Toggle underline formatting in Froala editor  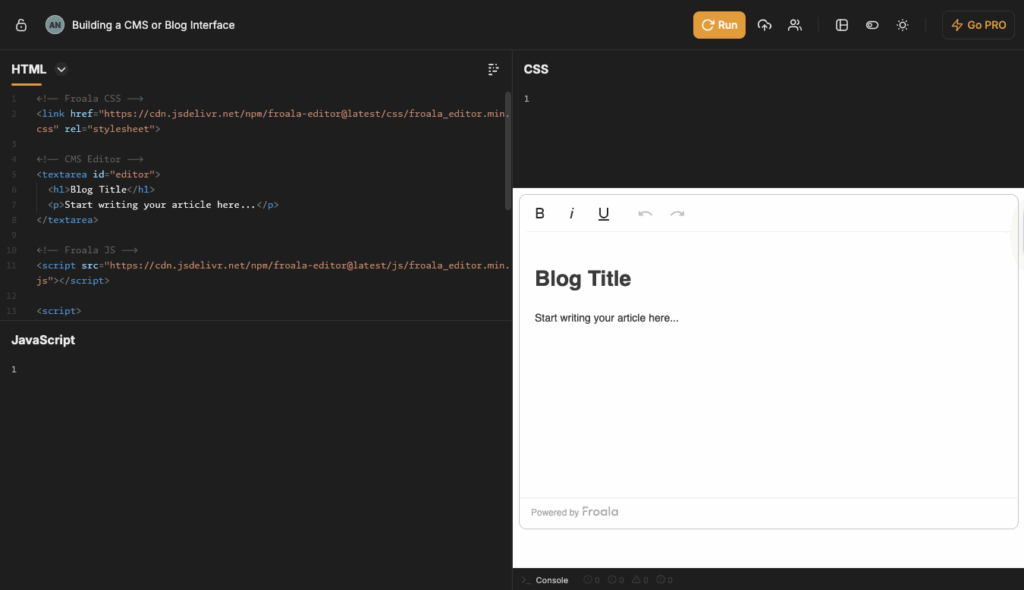[x=603, y=214]
